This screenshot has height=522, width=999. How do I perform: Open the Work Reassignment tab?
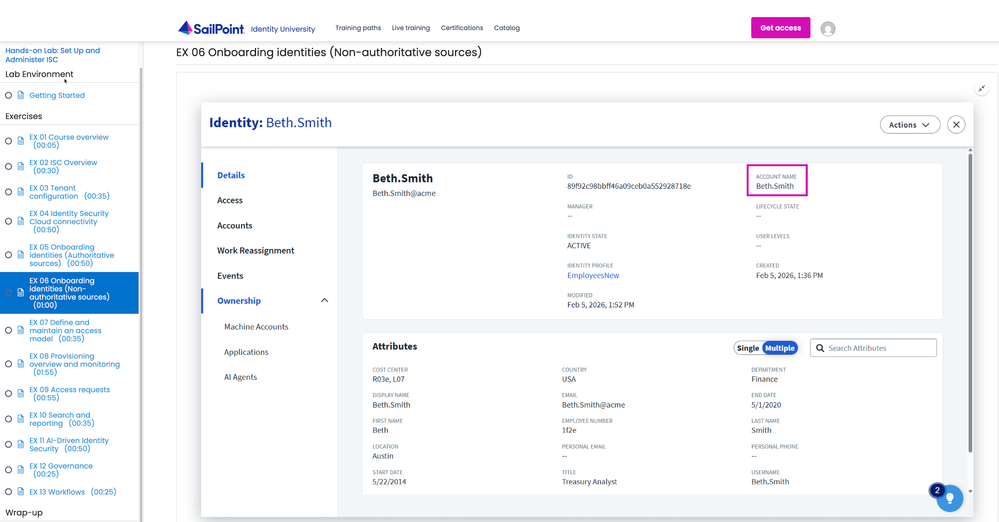point(255,250)
